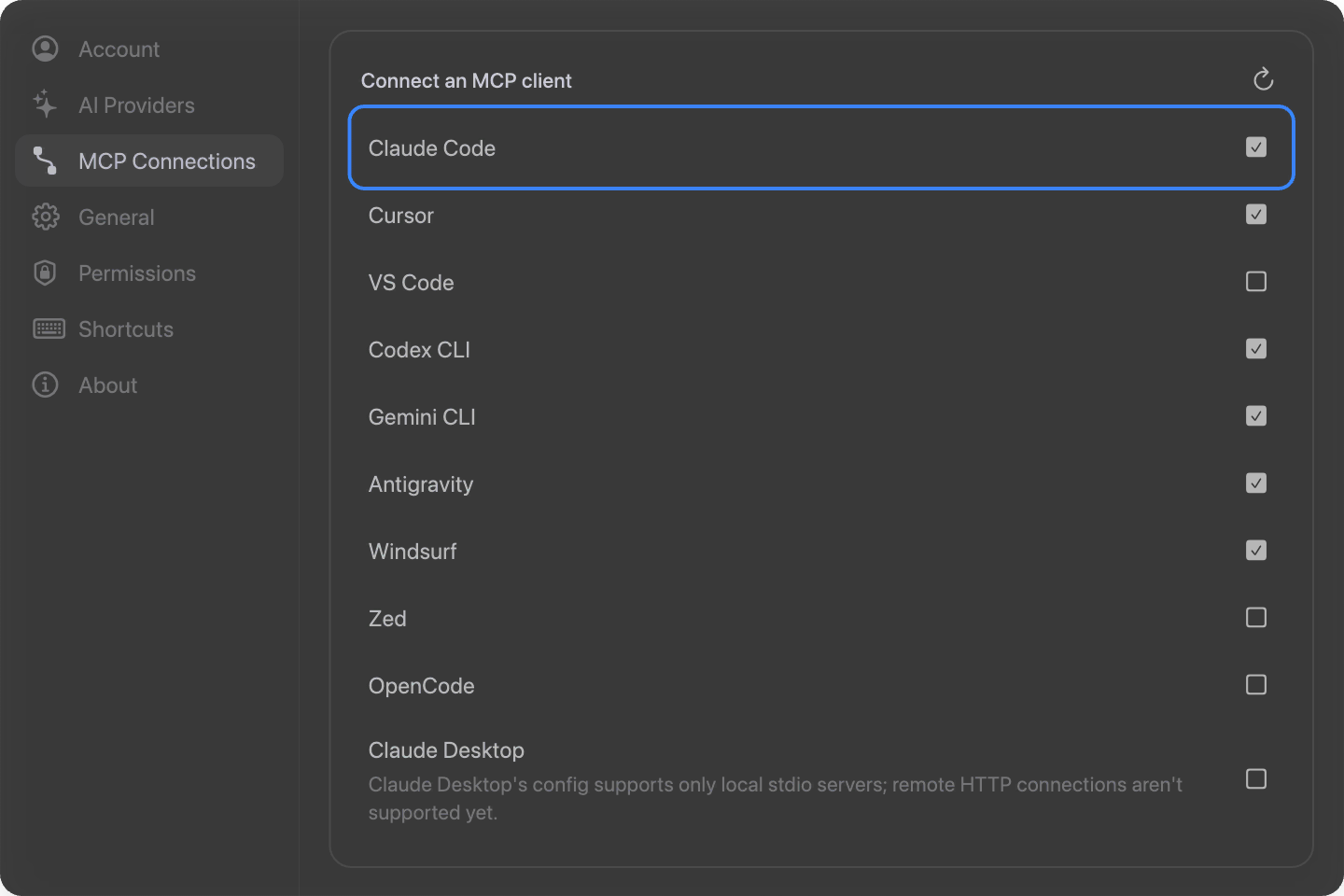The width and height of the screenshot is (1344, 896).
Task: Click the Codex CLI client label
Action: click(419, 350)
